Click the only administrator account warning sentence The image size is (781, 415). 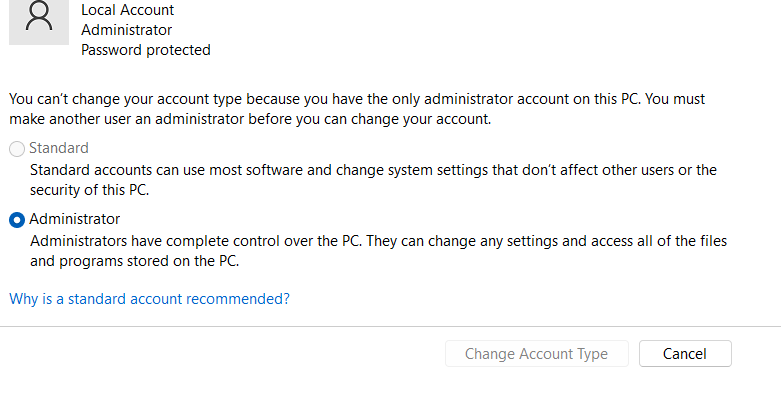pos(357,99)
